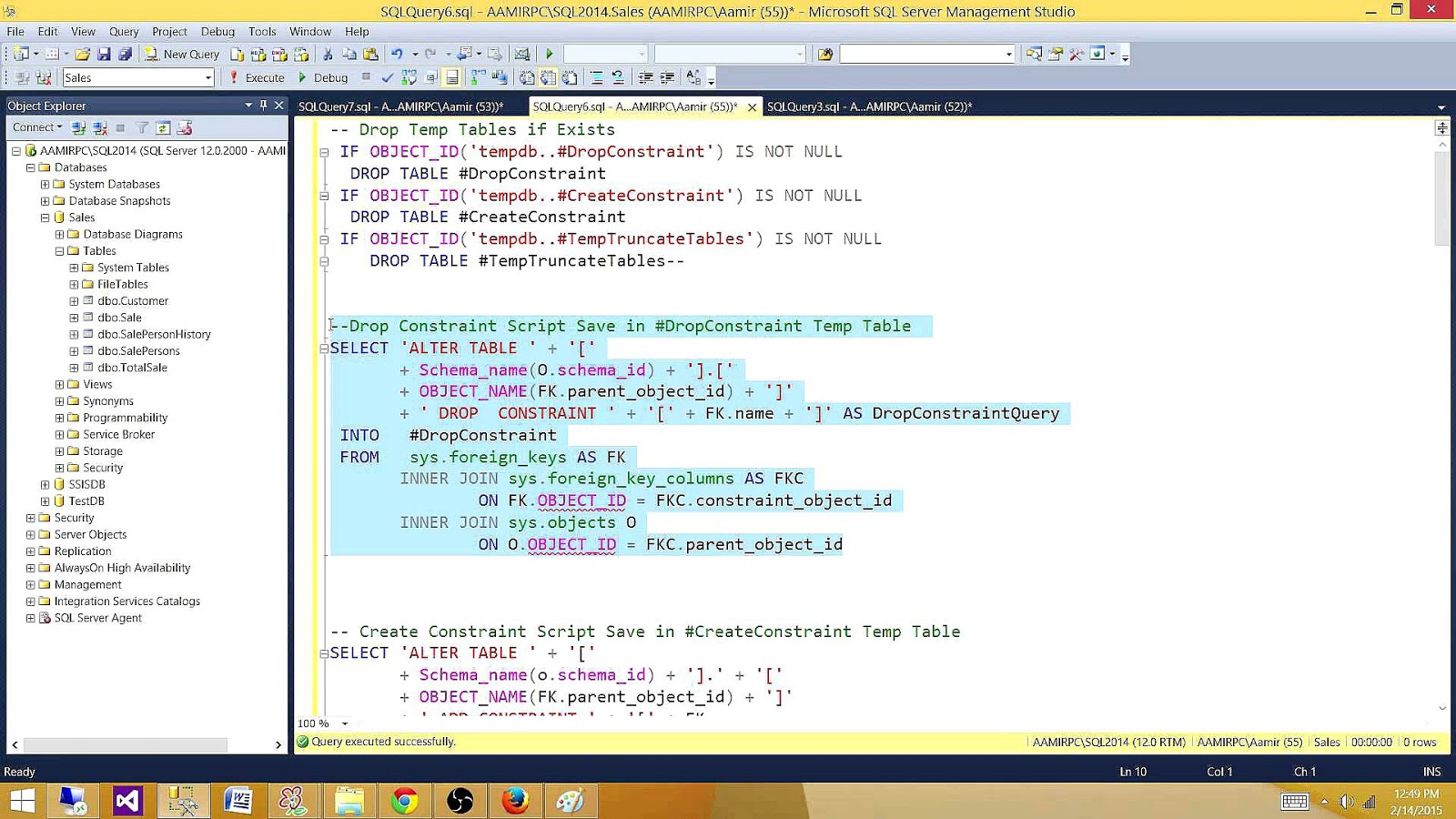Click the Execute button
1456x819 pixels.
tap(263, 77)
